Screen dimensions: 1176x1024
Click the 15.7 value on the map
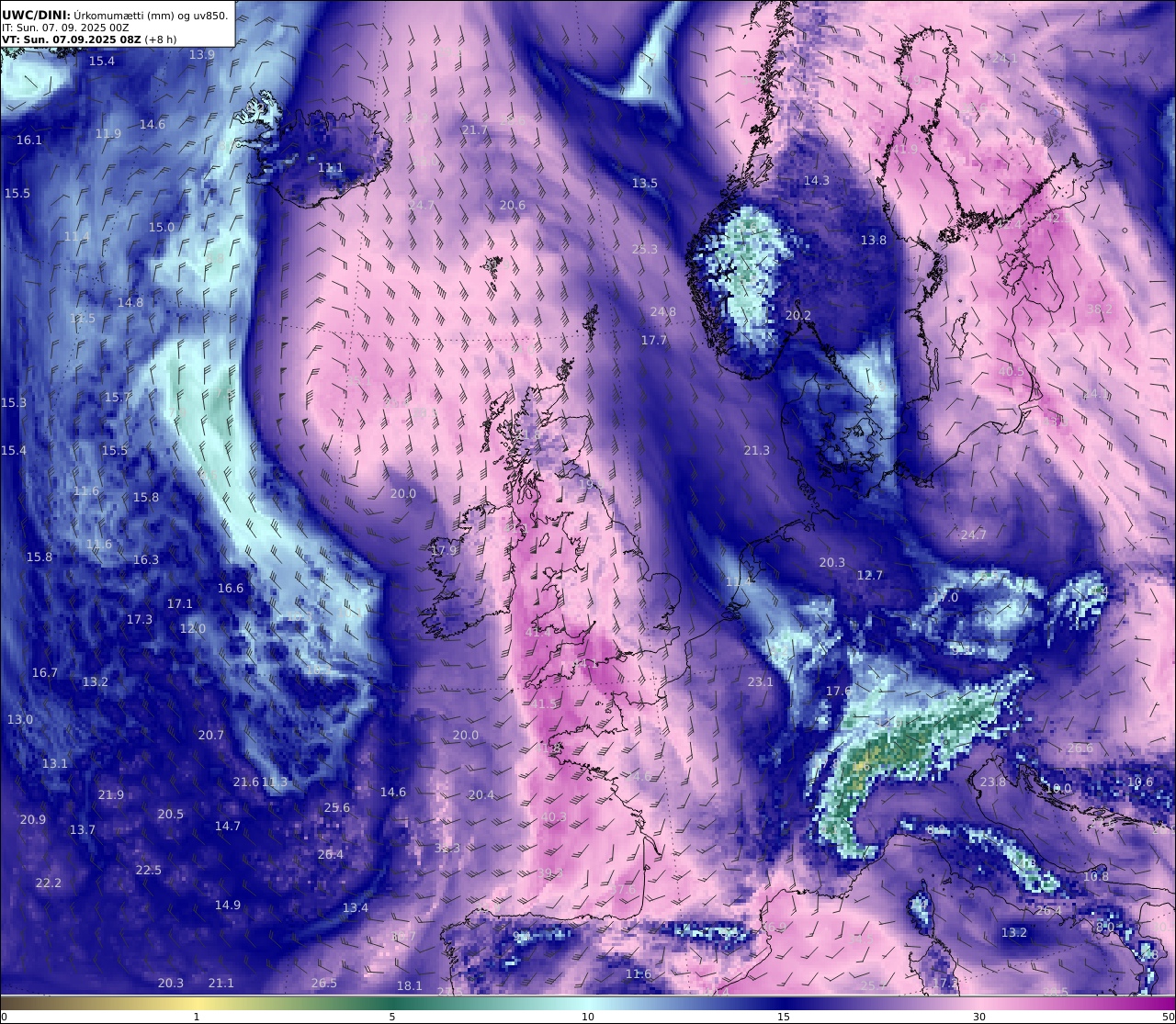click(x=117, y=397)
